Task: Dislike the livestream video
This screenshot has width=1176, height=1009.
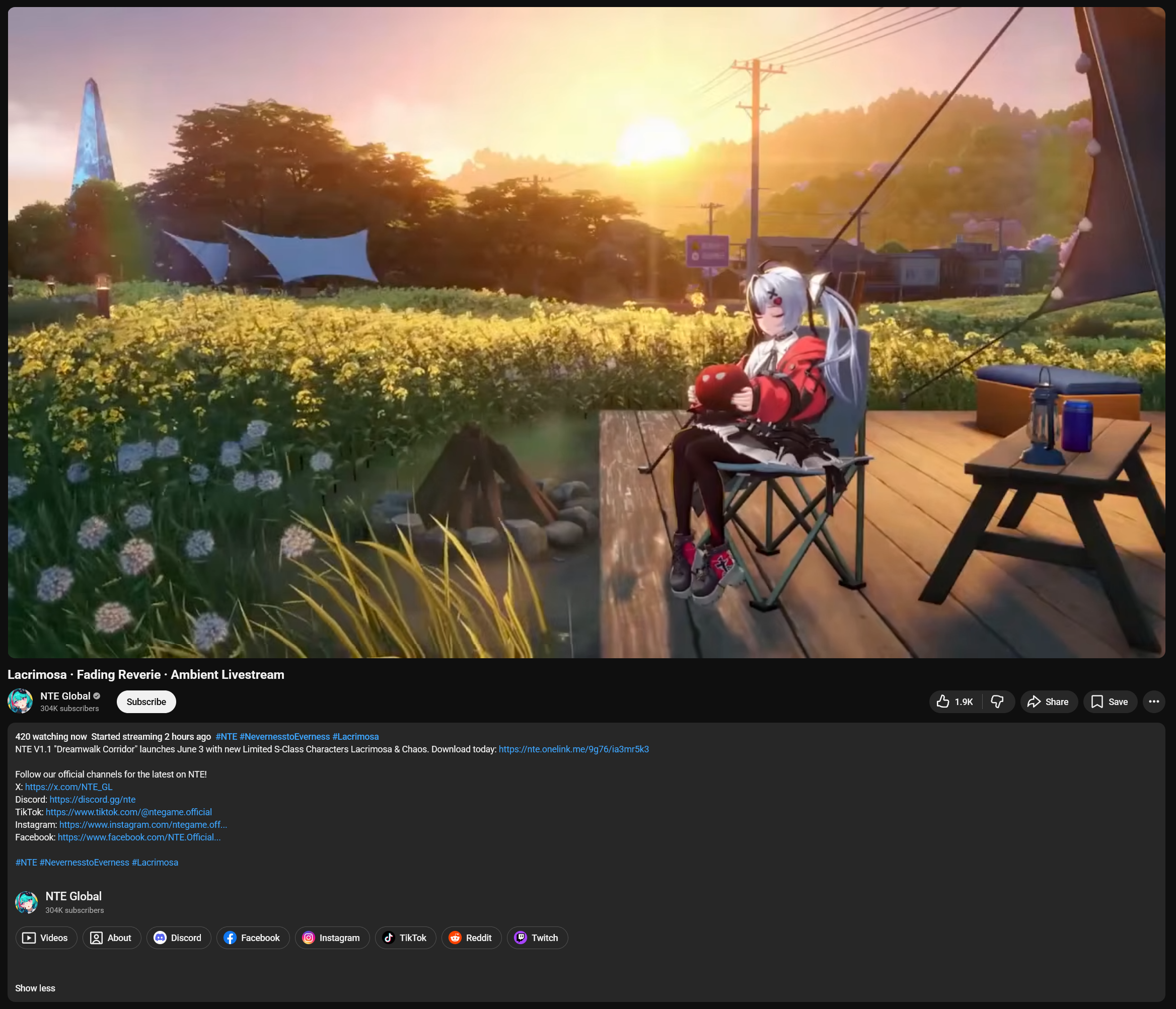Action: (997, 702)
